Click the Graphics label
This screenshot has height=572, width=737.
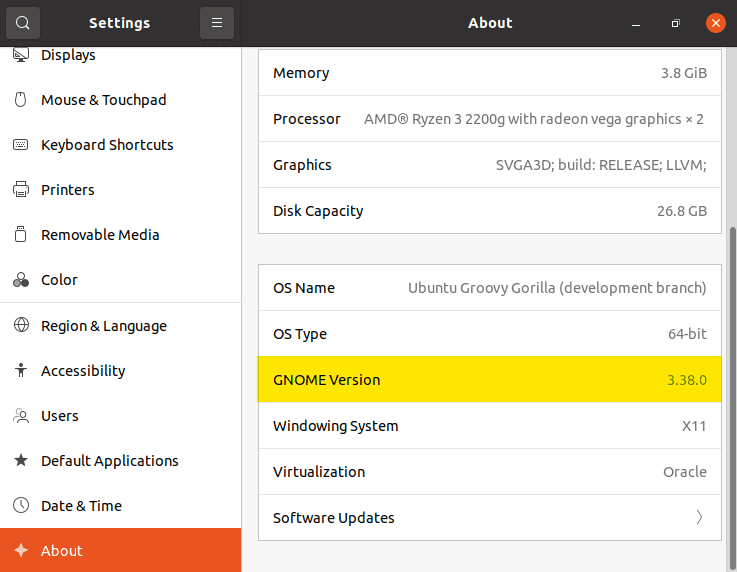click(302, 165)
